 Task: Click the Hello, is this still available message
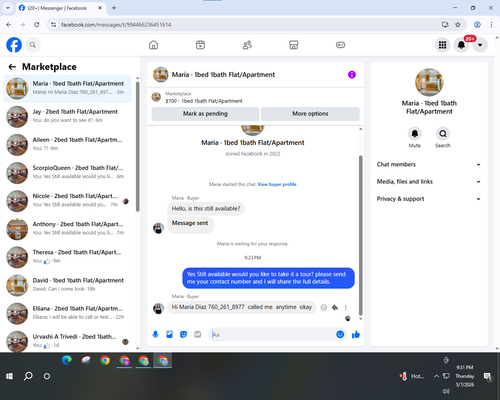tap(206, 209)
